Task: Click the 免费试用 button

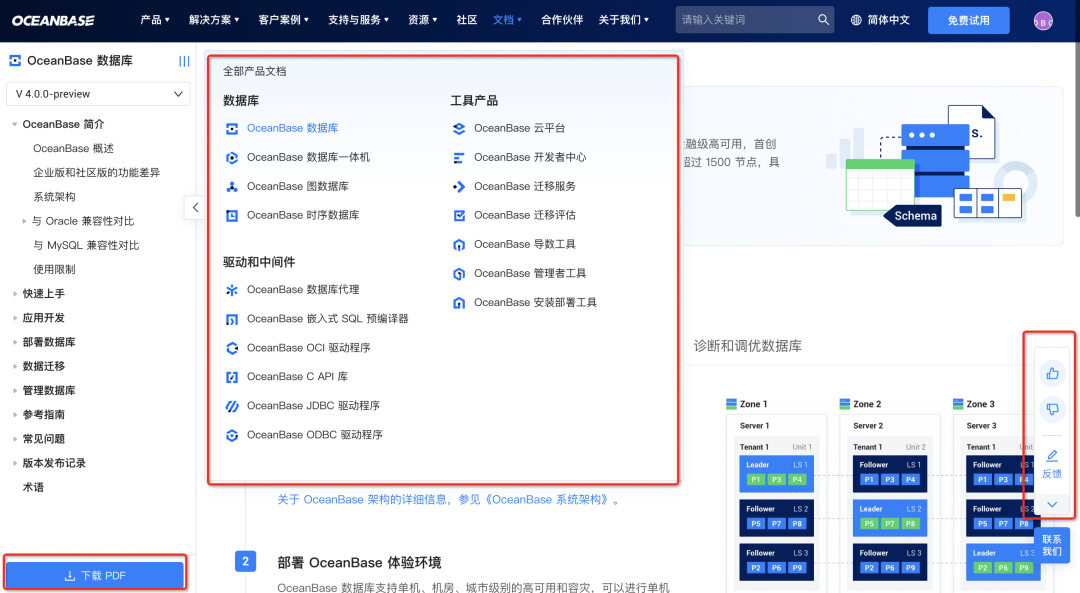Action: [968, 21]
